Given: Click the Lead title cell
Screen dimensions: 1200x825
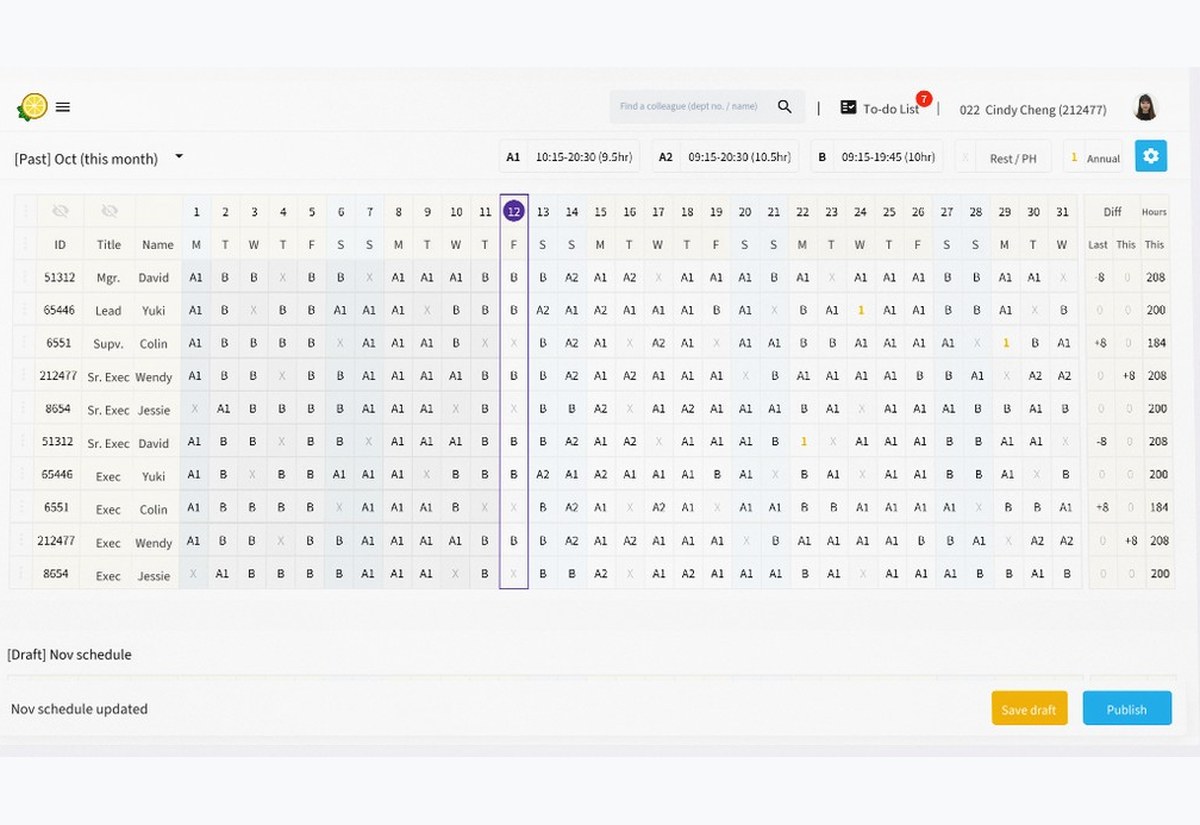Looking at the screenshot, I should click(x=109, y=310).
